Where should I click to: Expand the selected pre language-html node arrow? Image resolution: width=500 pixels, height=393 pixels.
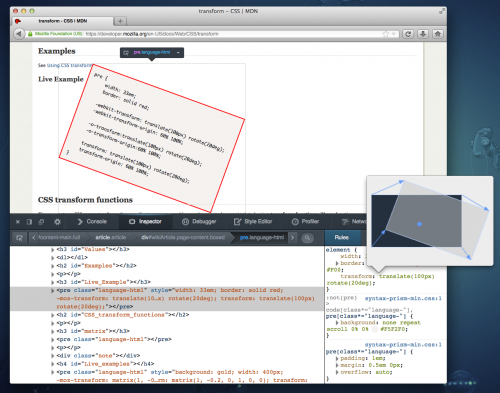[x=52, y=290]
